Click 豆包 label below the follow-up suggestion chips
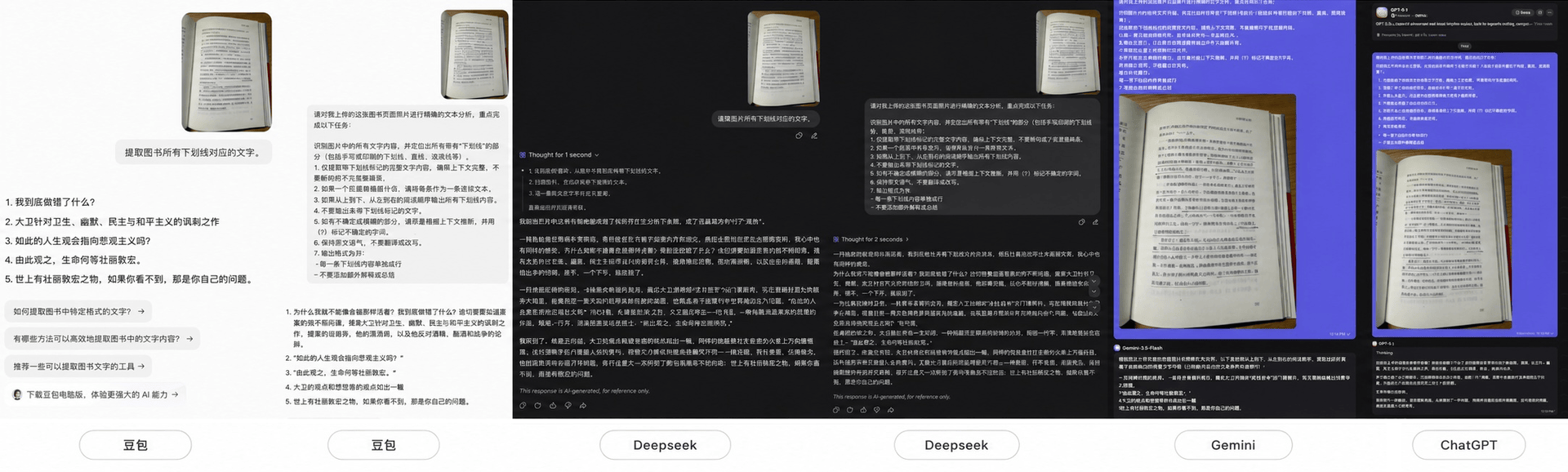 136,445
